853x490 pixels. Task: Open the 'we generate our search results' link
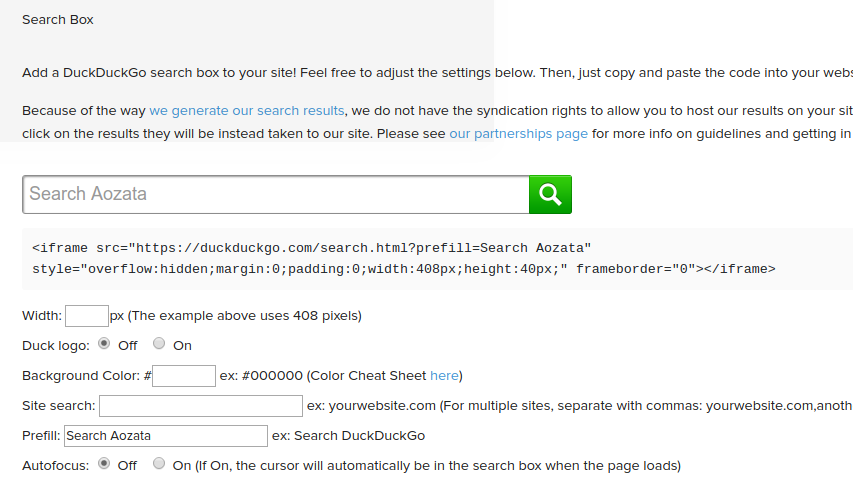[x=246, y=111]
